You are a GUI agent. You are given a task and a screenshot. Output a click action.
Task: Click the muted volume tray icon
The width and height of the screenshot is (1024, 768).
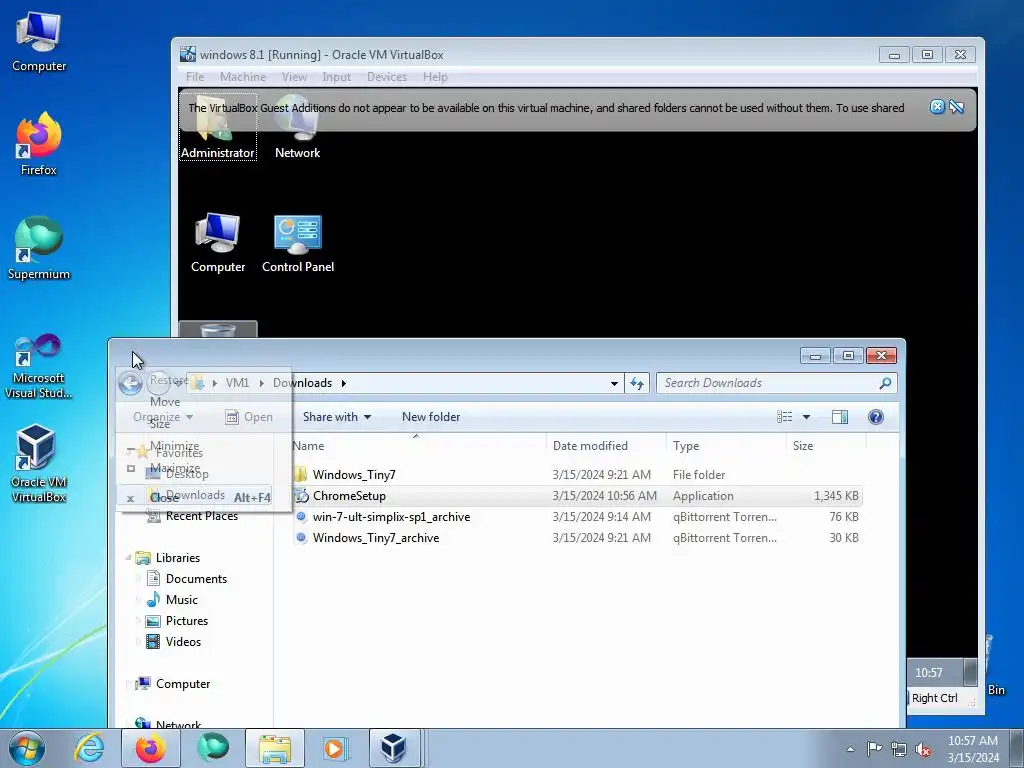923,749
